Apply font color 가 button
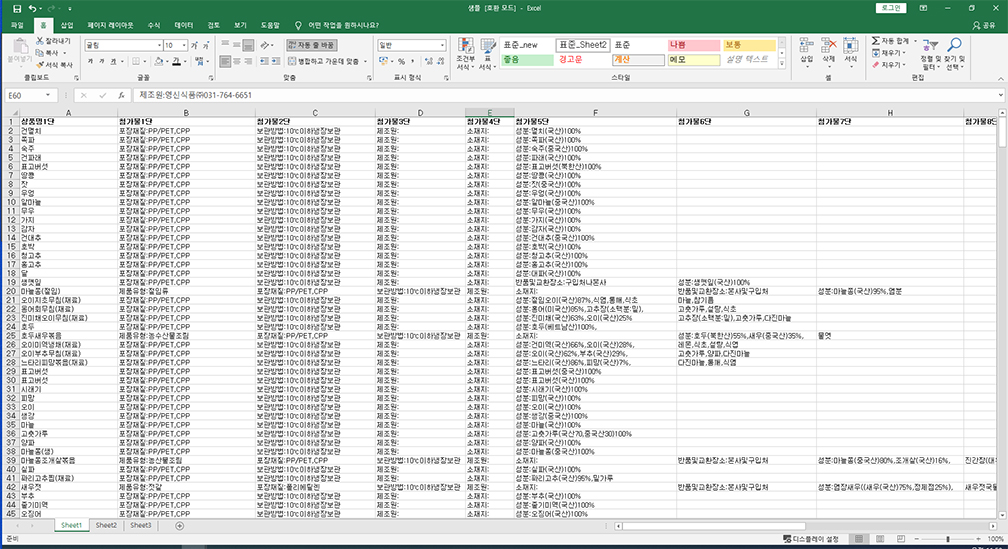 [176, 62]
